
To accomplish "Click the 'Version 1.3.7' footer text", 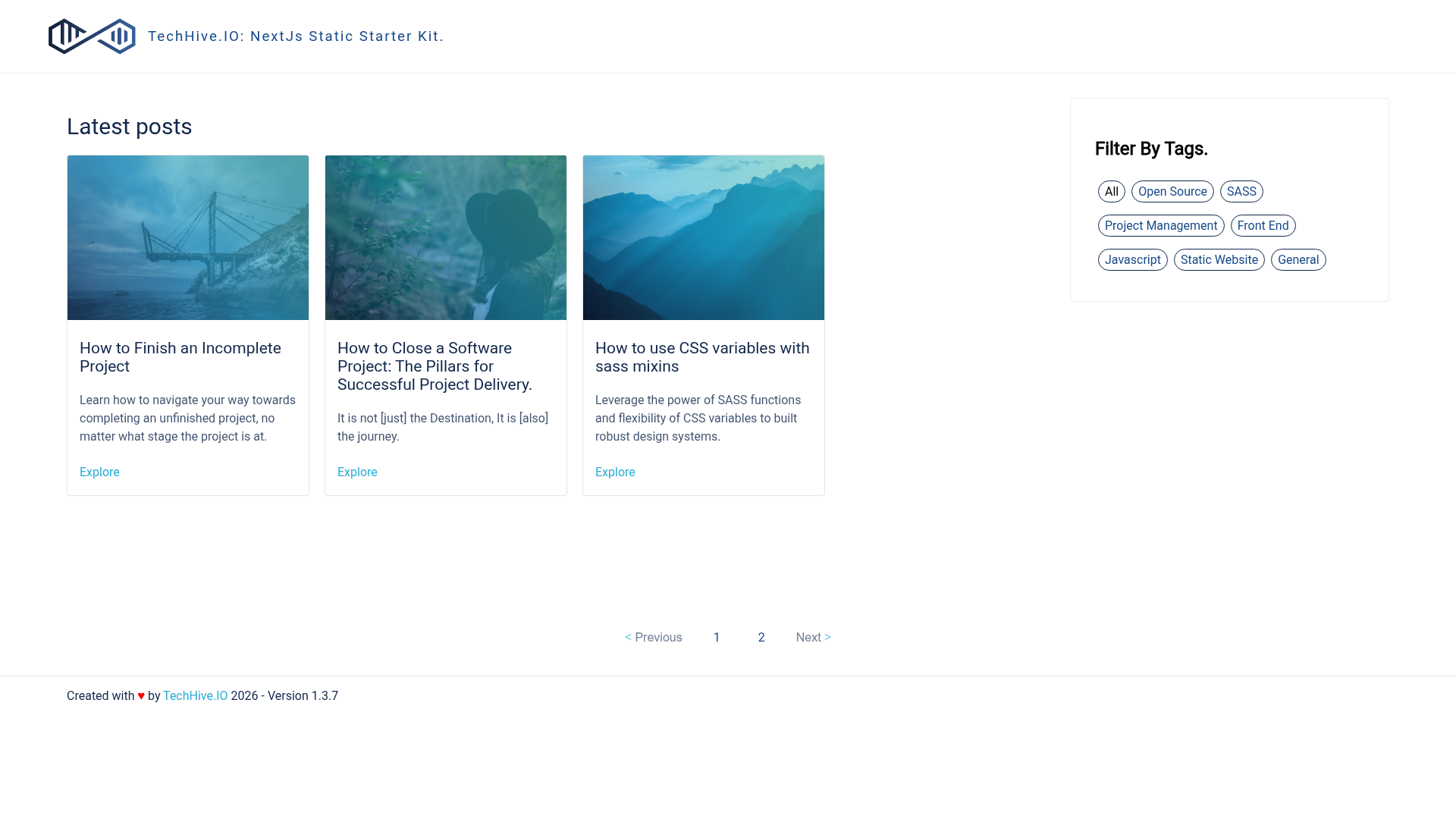I will click(x=303, y=696).
